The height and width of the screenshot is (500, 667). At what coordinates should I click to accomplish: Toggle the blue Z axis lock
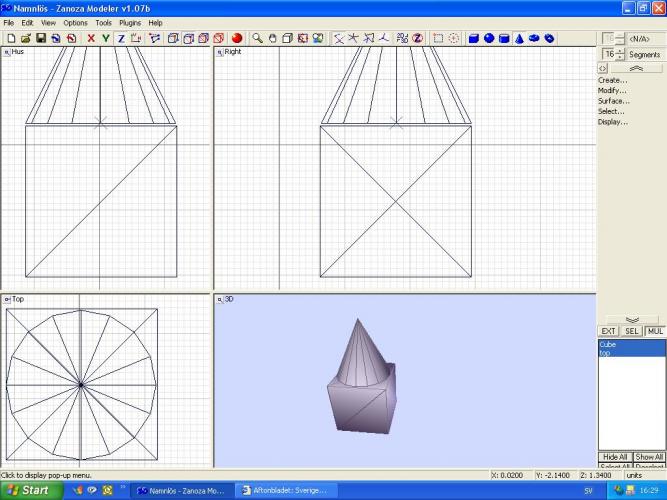coord(121,38)
